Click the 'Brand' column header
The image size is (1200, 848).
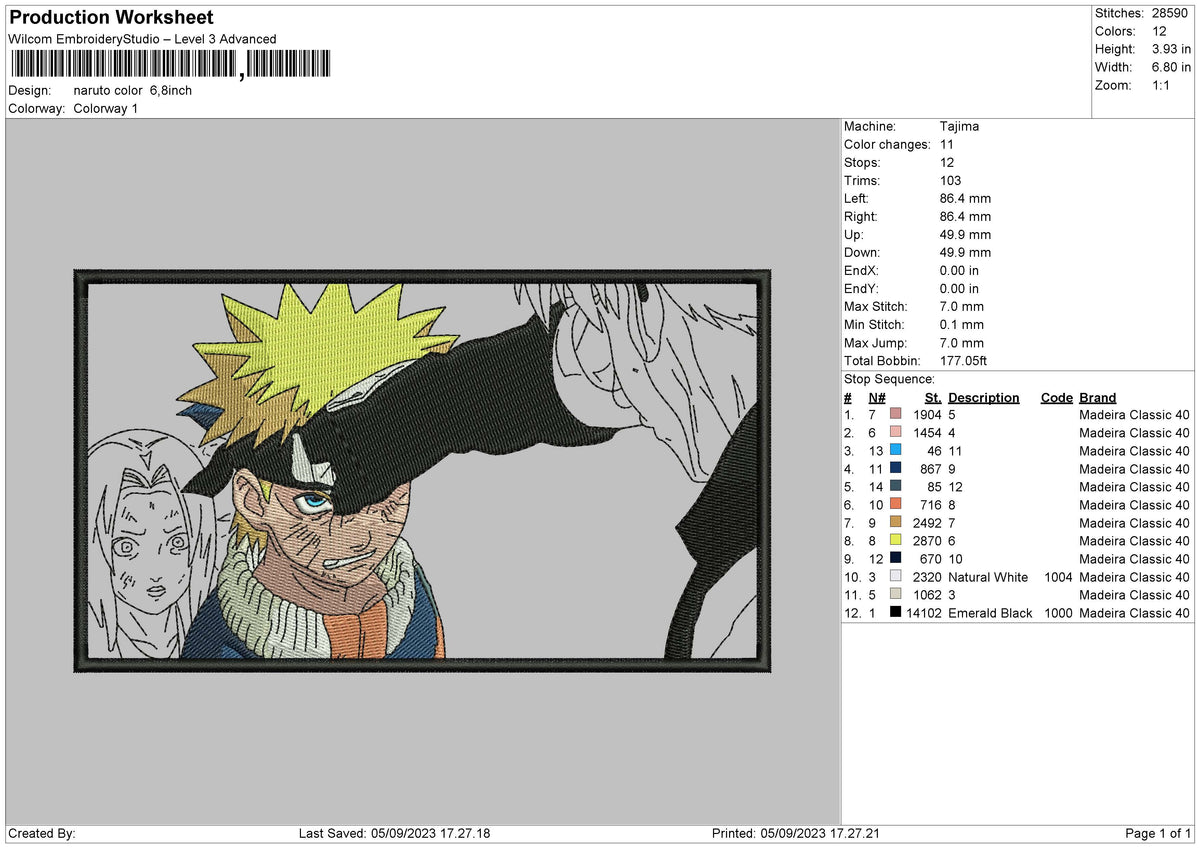pyautogui.click(x=1098, y=397)
